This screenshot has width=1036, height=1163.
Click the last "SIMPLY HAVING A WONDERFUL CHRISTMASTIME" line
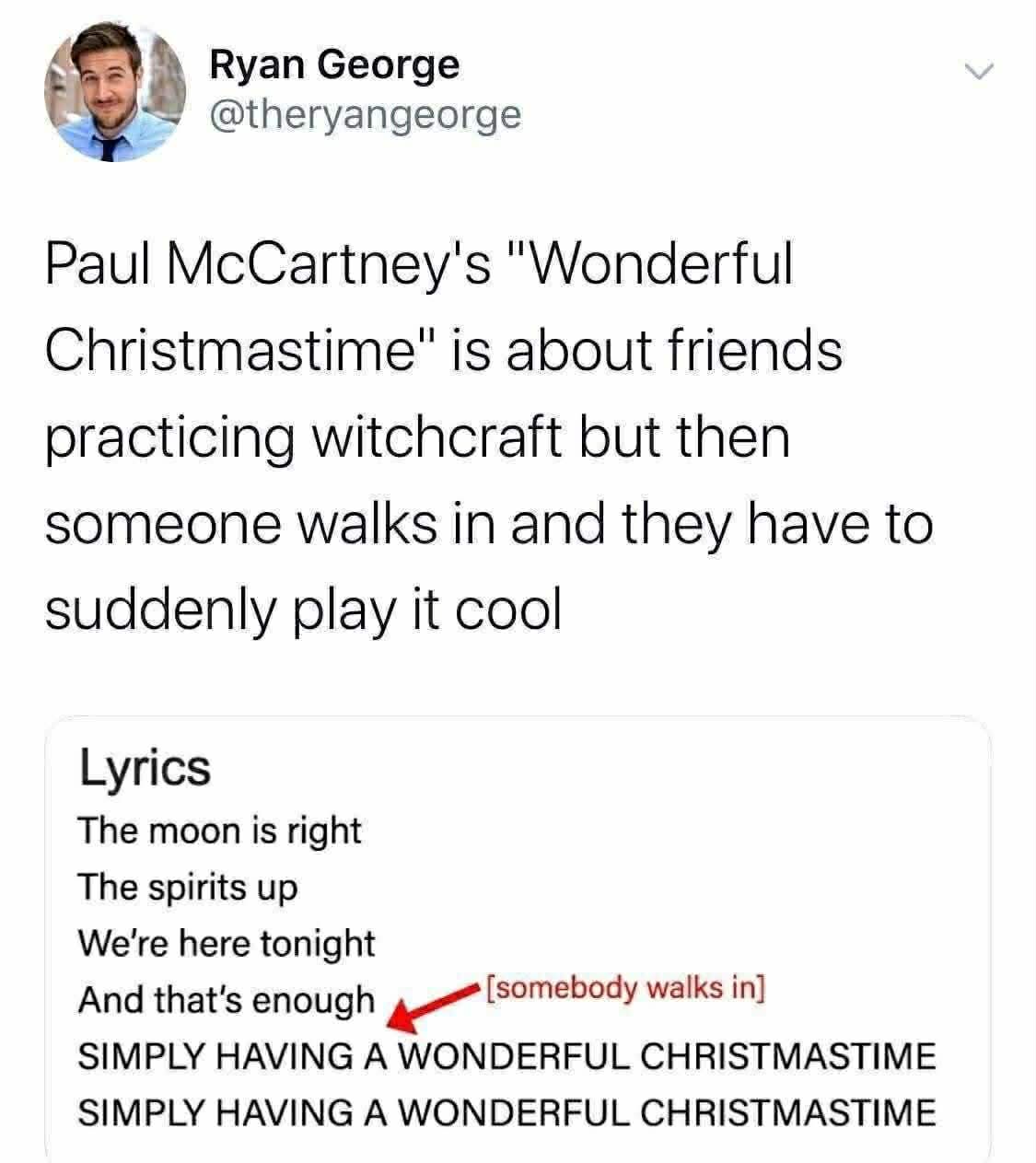tap(506, 1111)
